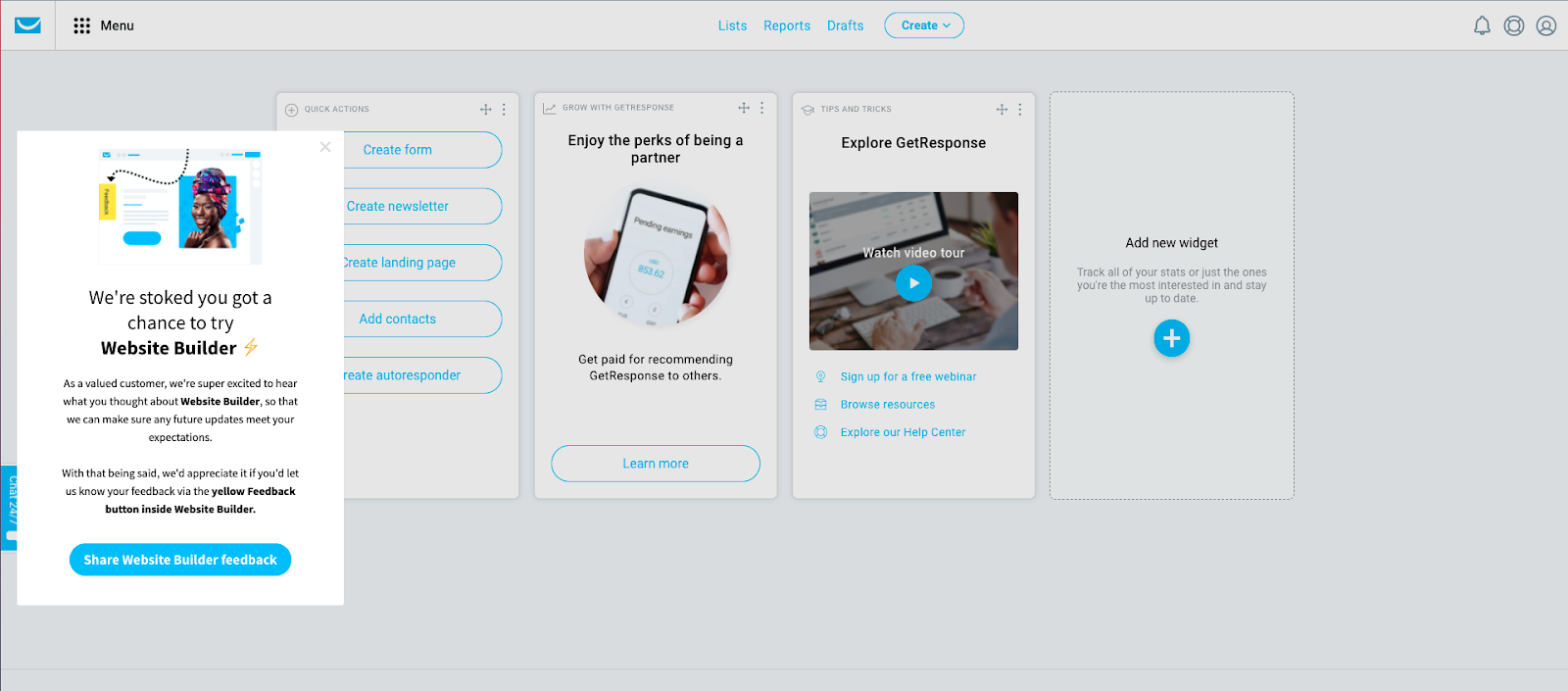Click the resources icon beside Browse resources
Viewport: 1568px width, 691px height.
click(820, 404)
